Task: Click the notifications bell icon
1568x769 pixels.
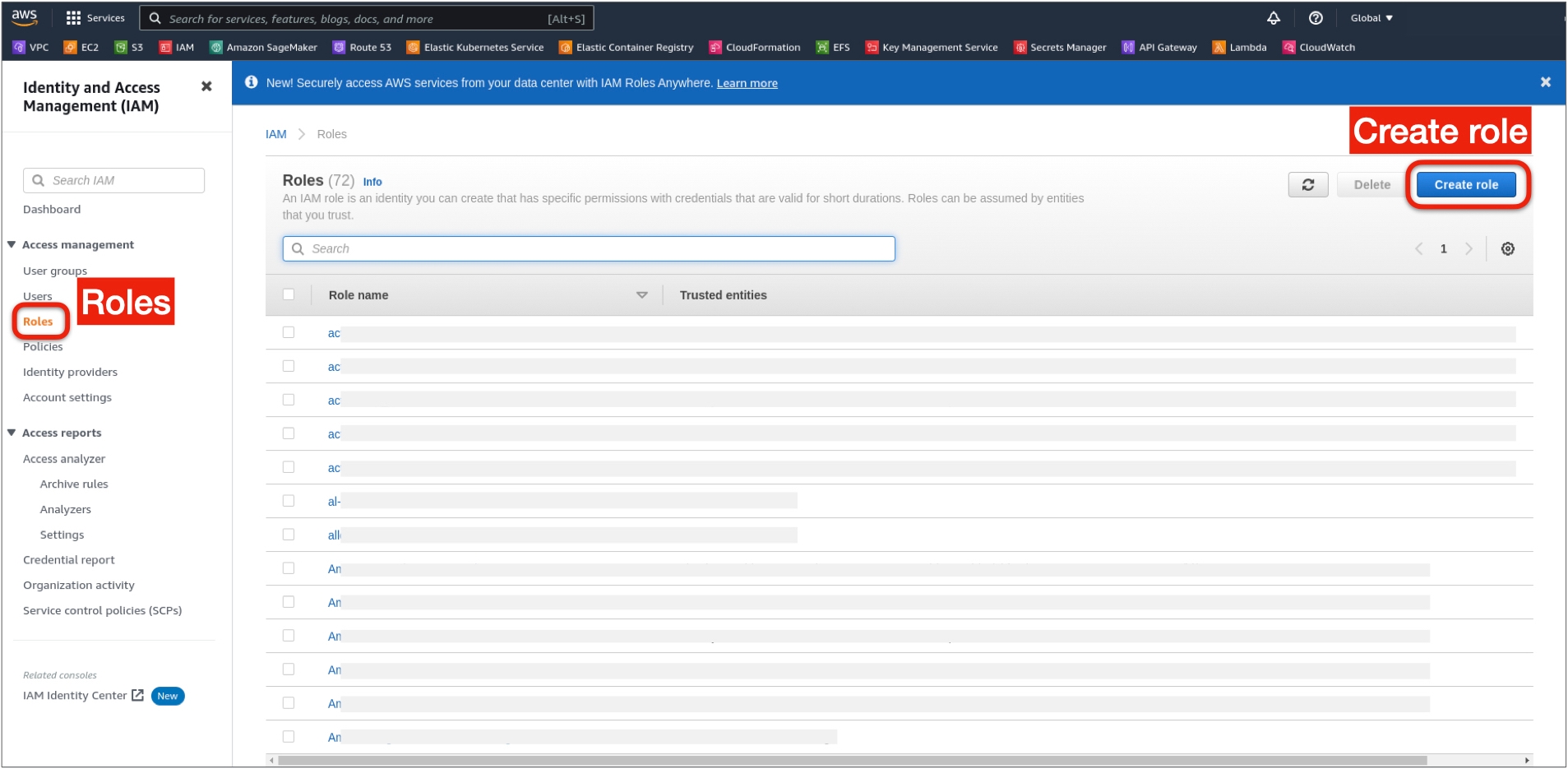Action: pos(1273,18)
